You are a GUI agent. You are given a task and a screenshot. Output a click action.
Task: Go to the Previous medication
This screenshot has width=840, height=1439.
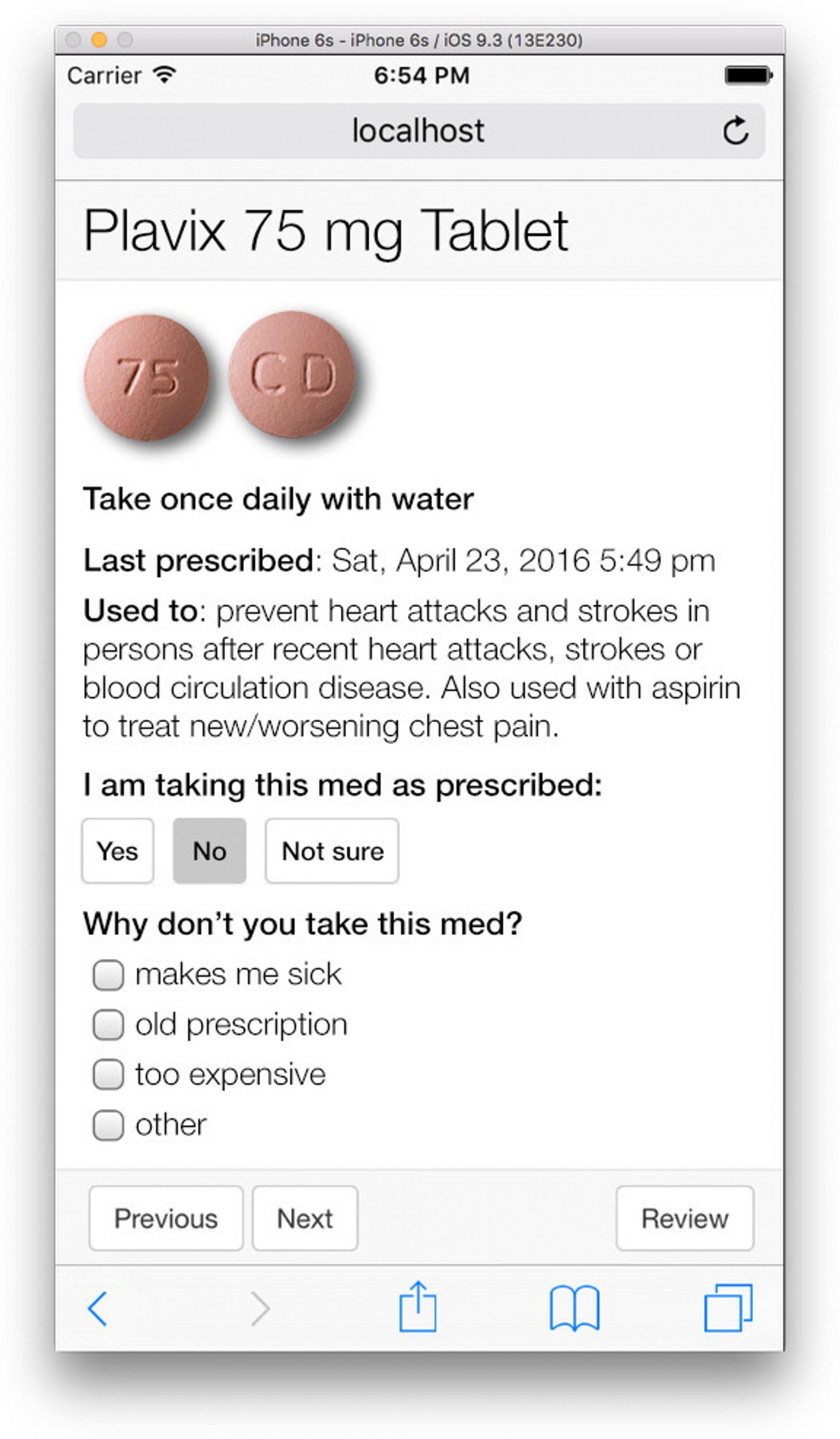click(x=166, y=1218)
